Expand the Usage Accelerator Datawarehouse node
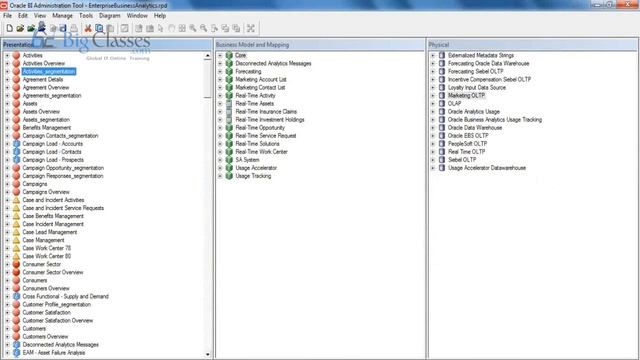The width and height of the screenshot is (640, 360). pos(433,168)
